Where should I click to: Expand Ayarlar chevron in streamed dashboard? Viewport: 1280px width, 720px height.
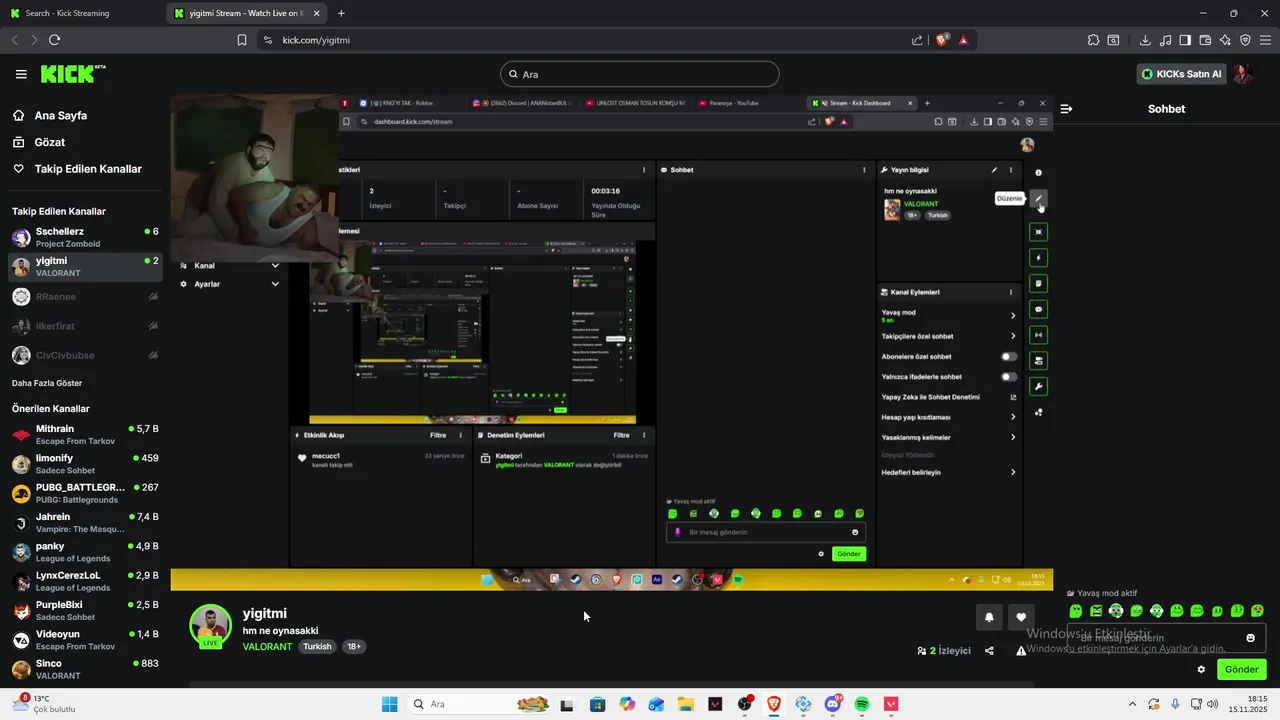point(275,284)
